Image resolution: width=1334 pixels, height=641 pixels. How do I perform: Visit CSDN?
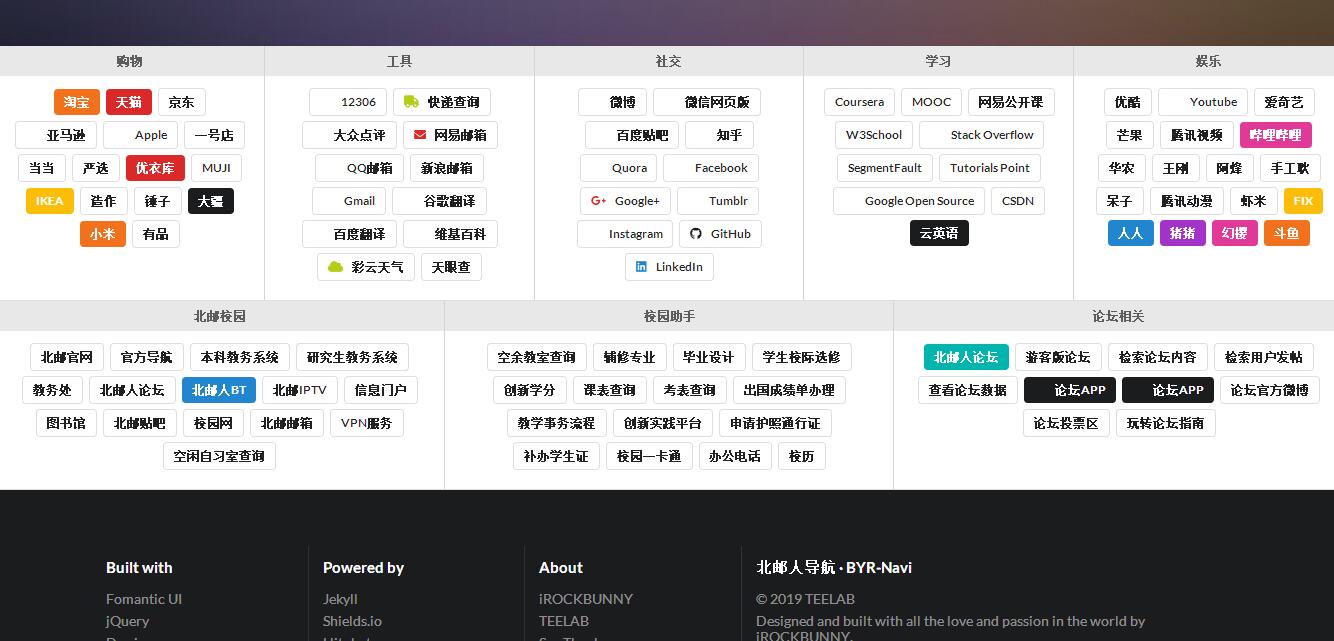[1018, 201]
